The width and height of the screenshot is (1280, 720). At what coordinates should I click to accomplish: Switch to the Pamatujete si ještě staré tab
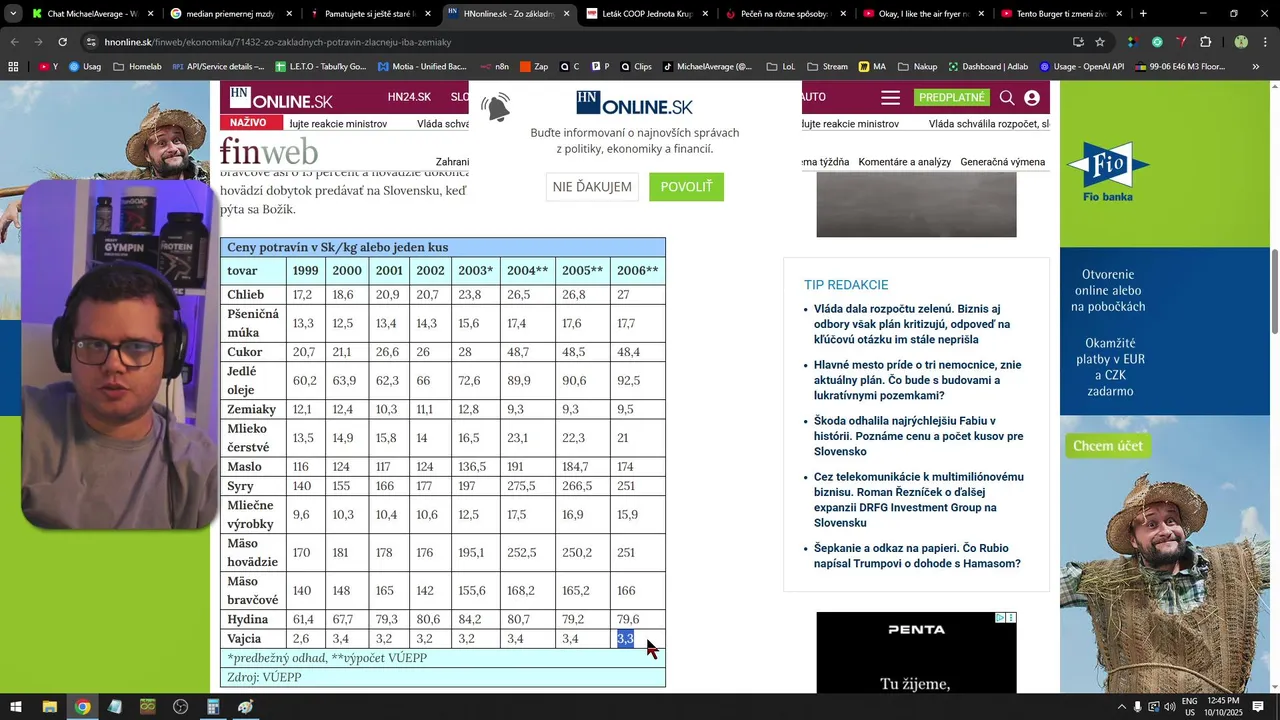point(369,14)
